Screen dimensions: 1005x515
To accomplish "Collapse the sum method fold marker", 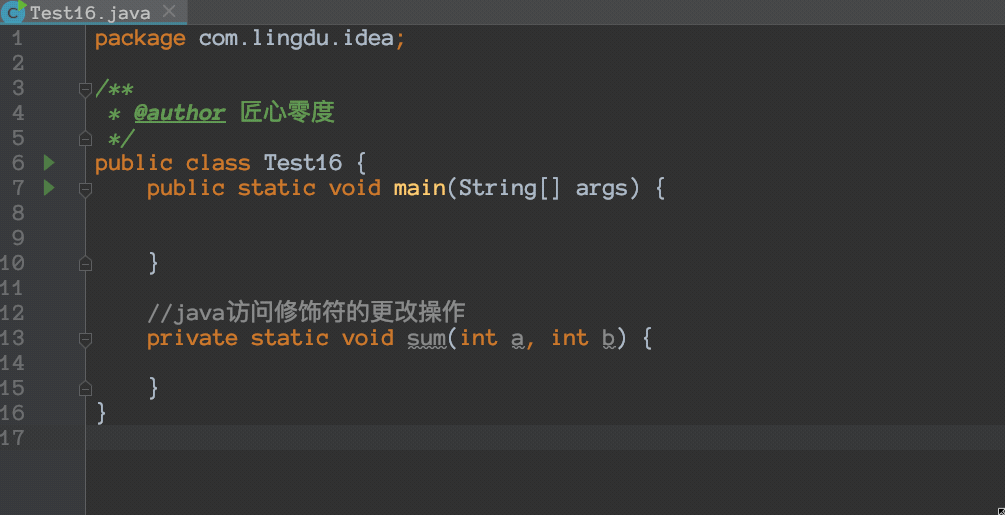I will tap(85, 338).
